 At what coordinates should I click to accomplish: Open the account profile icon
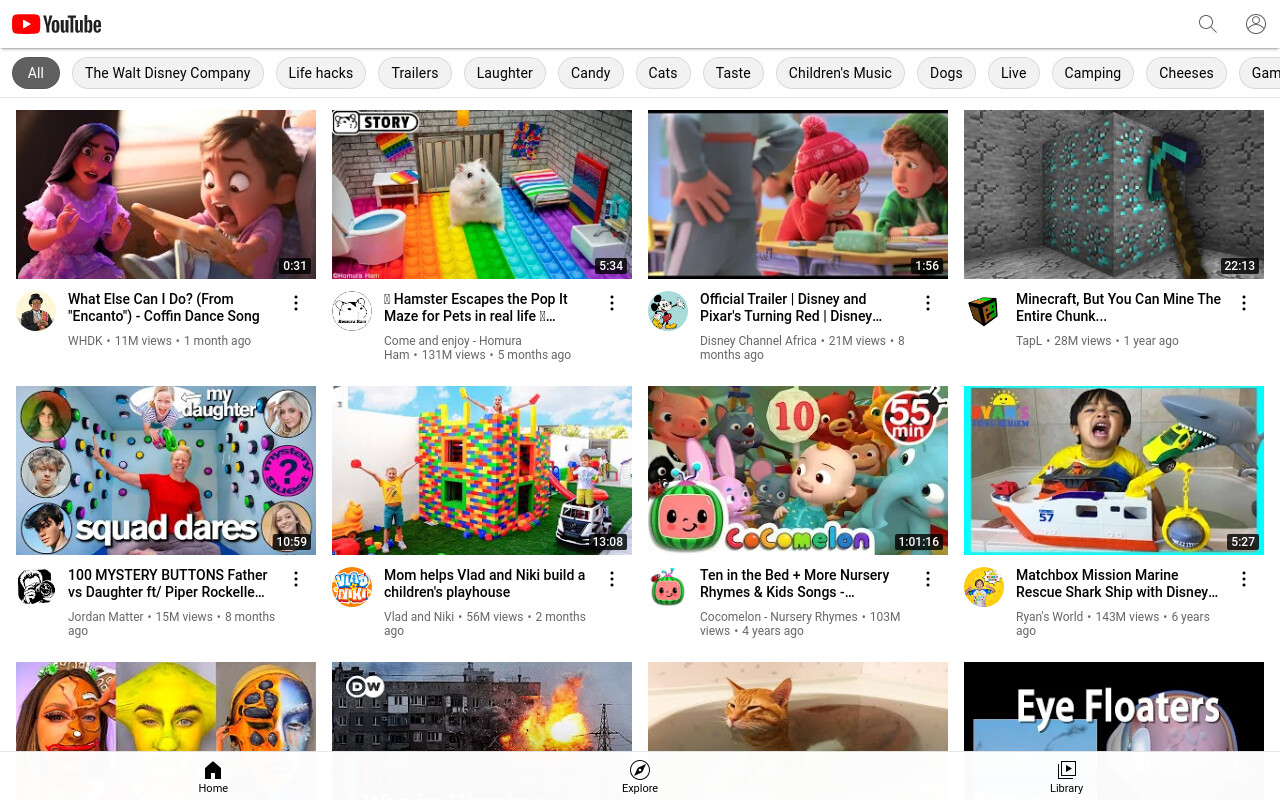pos(1256,24)
